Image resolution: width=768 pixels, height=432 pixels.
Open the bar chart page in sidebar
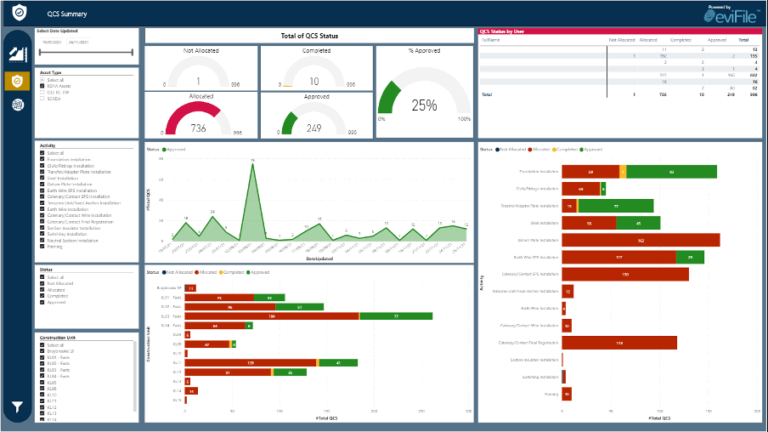[x=16, y=54]
